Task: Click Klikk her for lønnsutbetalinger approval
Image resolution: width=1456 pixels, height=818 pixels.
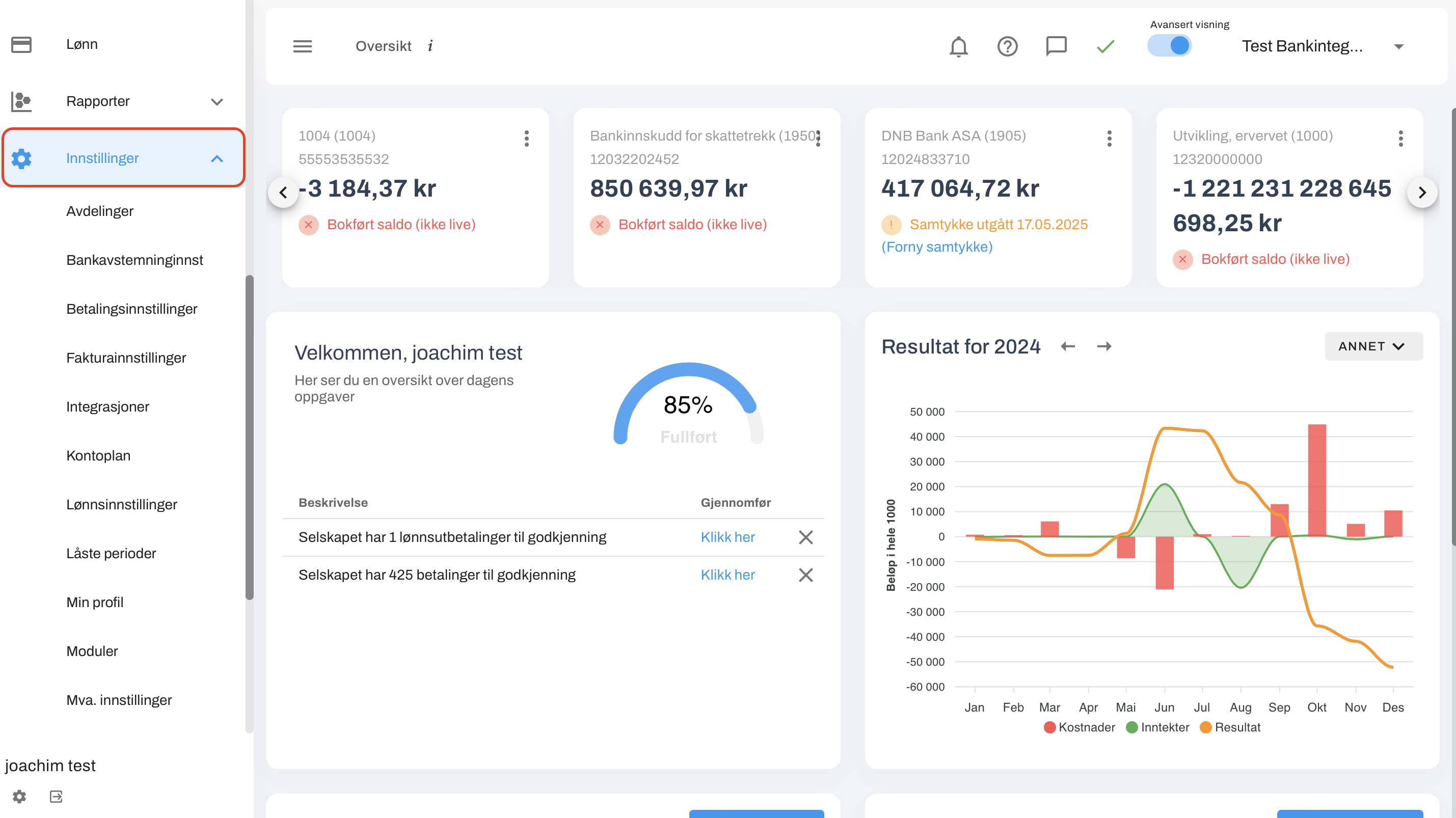Action: tap(727, 537)
